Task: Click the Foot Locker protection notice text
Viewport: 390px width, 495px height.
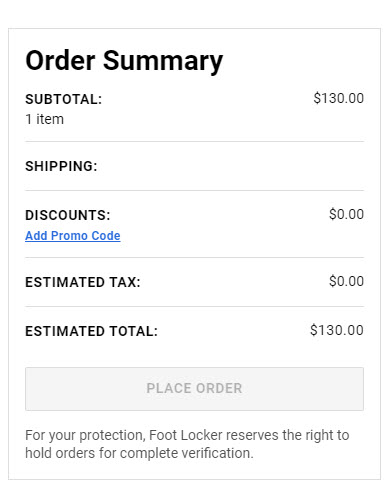Action: [187, 444]
